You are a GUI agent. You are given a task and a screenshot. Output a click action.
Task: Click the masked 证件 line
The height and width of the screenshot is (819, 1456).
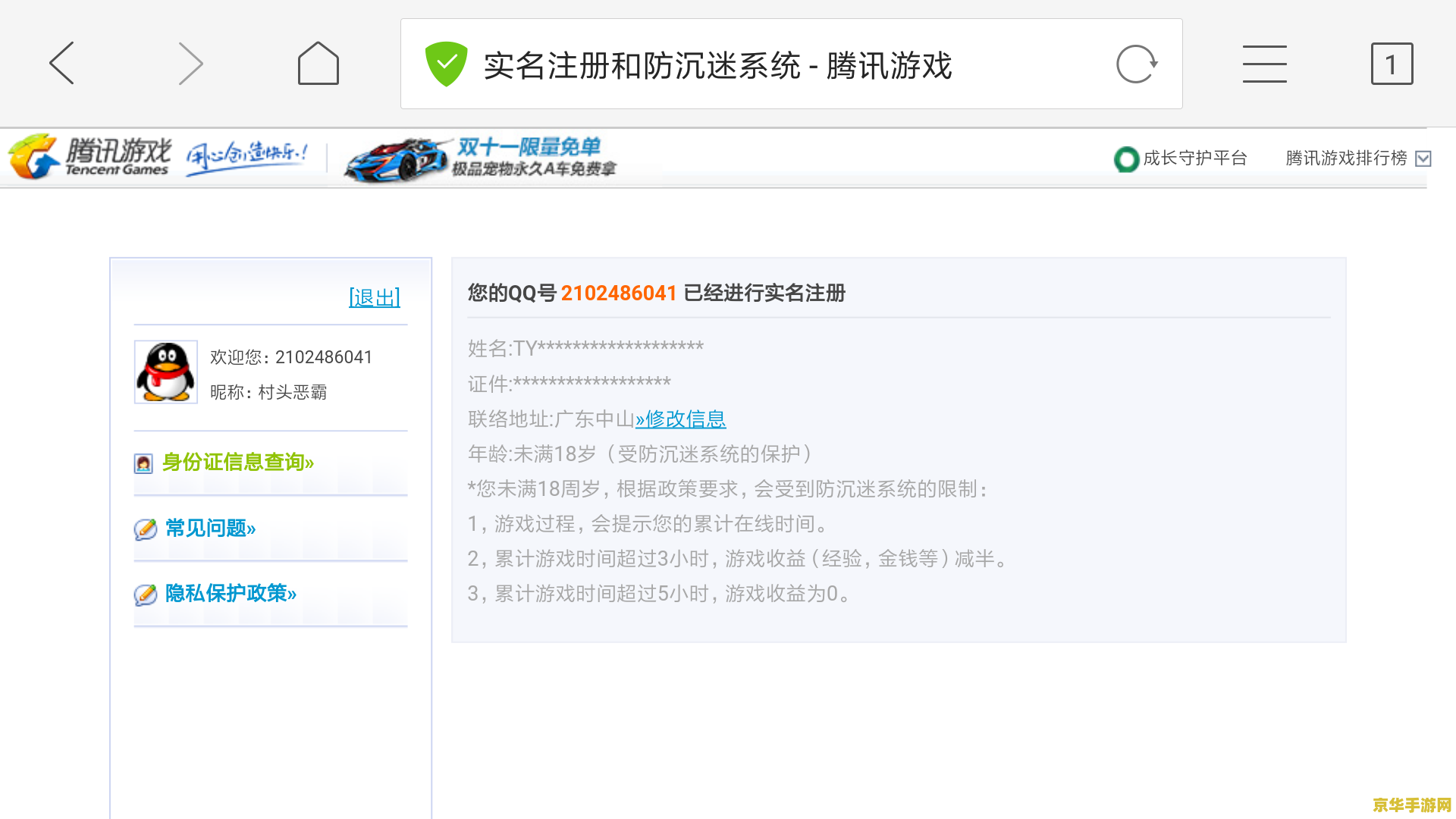[569, 383]
